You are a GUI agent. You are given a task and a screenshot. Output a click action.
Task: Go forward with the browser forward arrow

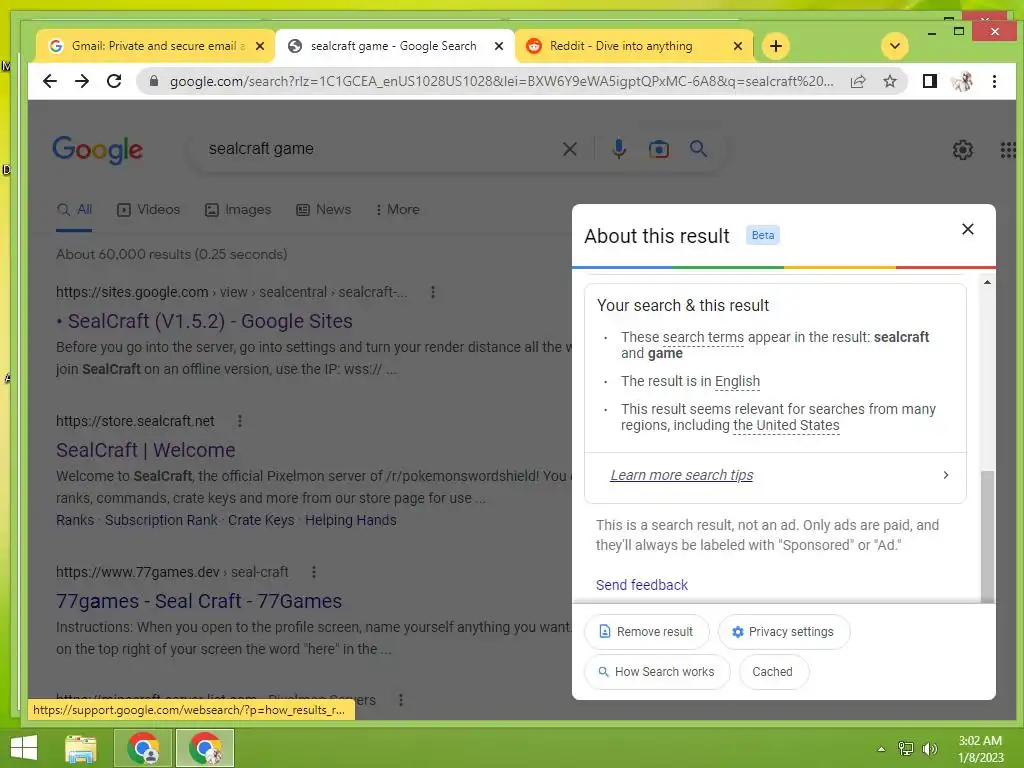point(82,81)
